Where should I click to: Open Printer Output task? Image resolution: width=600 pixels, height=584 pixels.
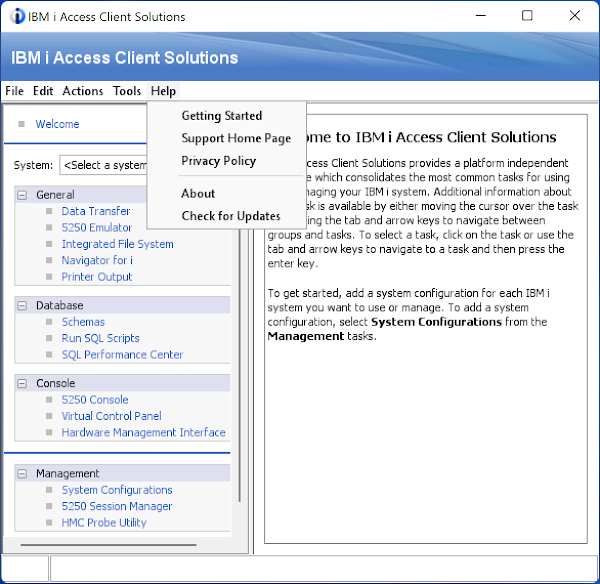pyautogui.click(x=96, y=277)
